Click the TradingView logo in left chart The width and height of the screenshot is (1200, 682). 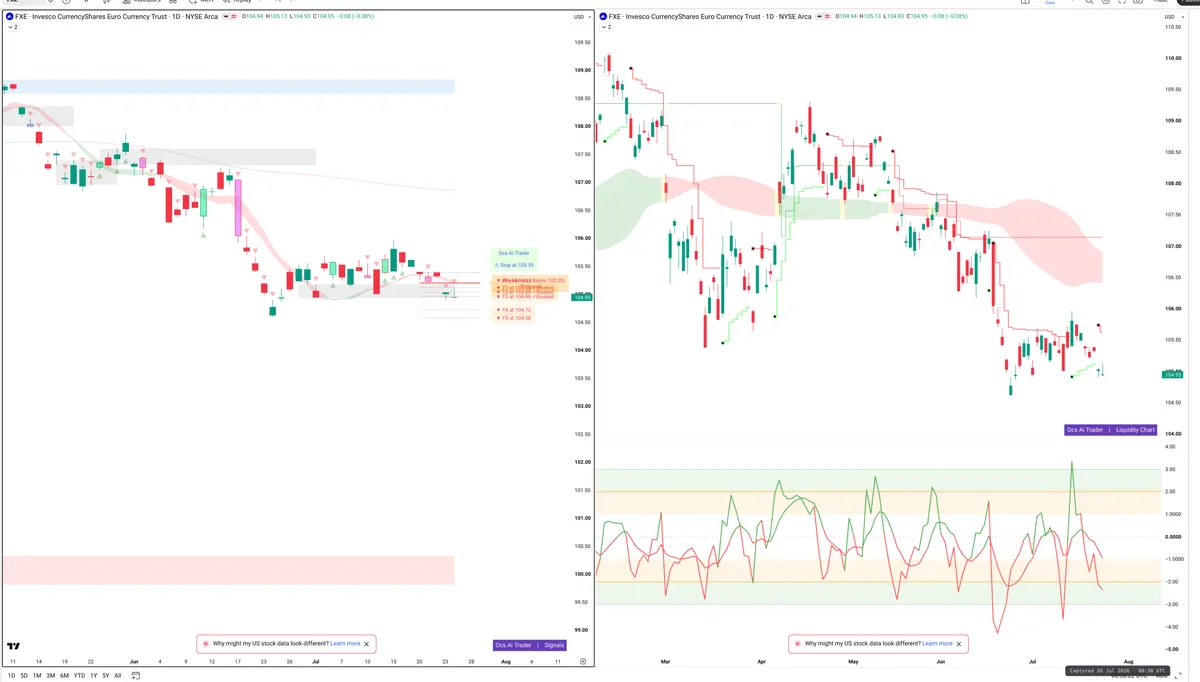click(x=13, y=646)
